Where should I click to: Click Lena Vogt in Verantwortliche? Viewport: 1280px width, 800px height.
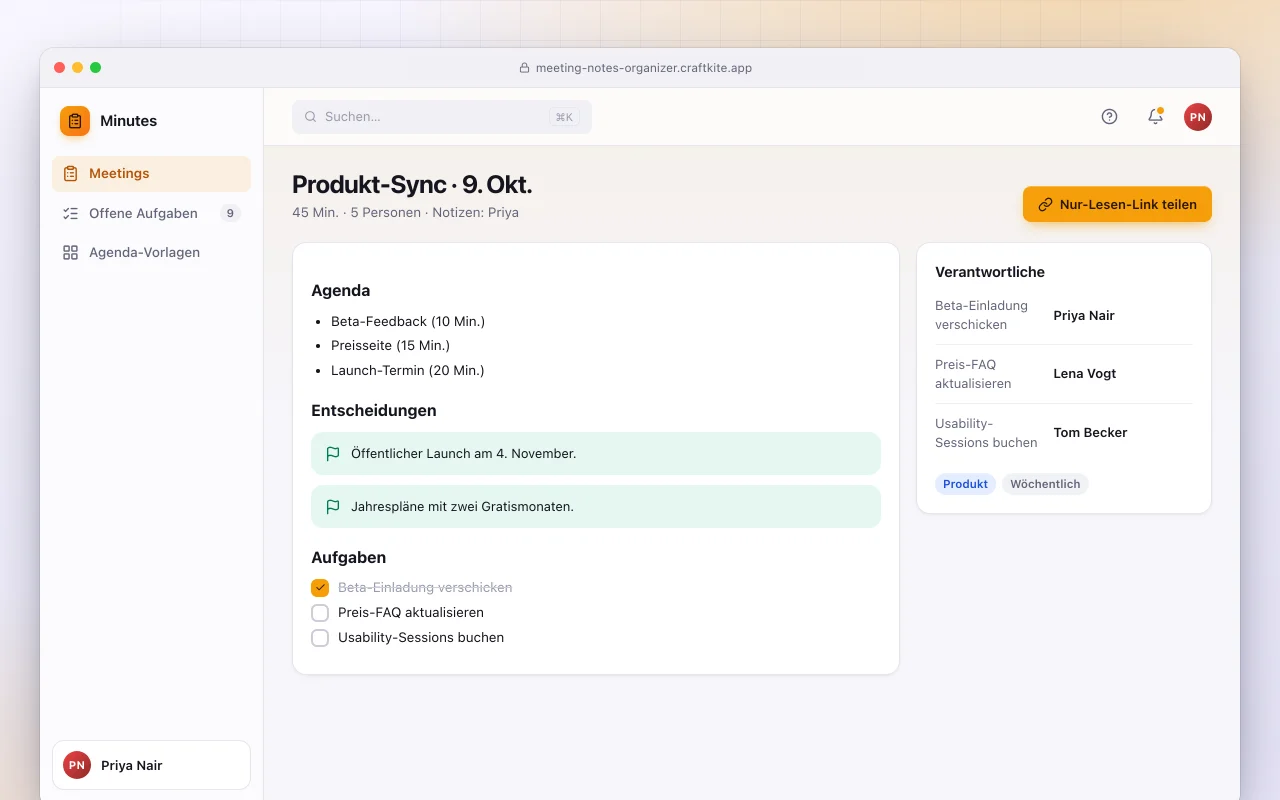[1085, 374]
